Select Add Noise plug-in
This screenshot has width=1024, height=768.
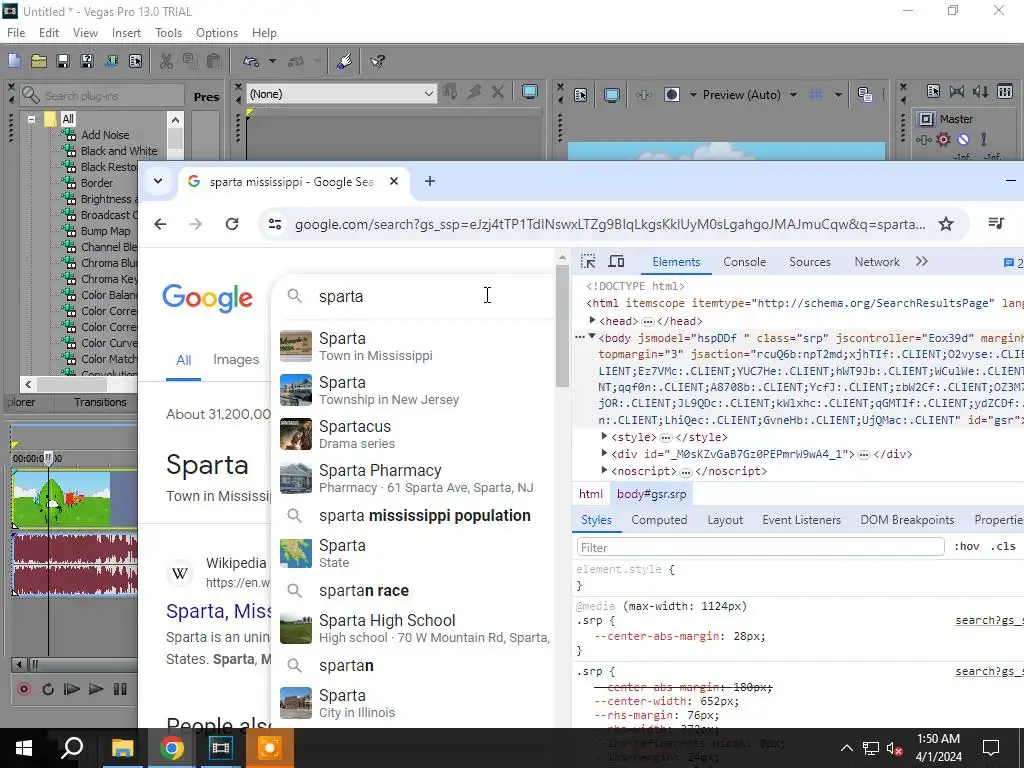[104, 135]
